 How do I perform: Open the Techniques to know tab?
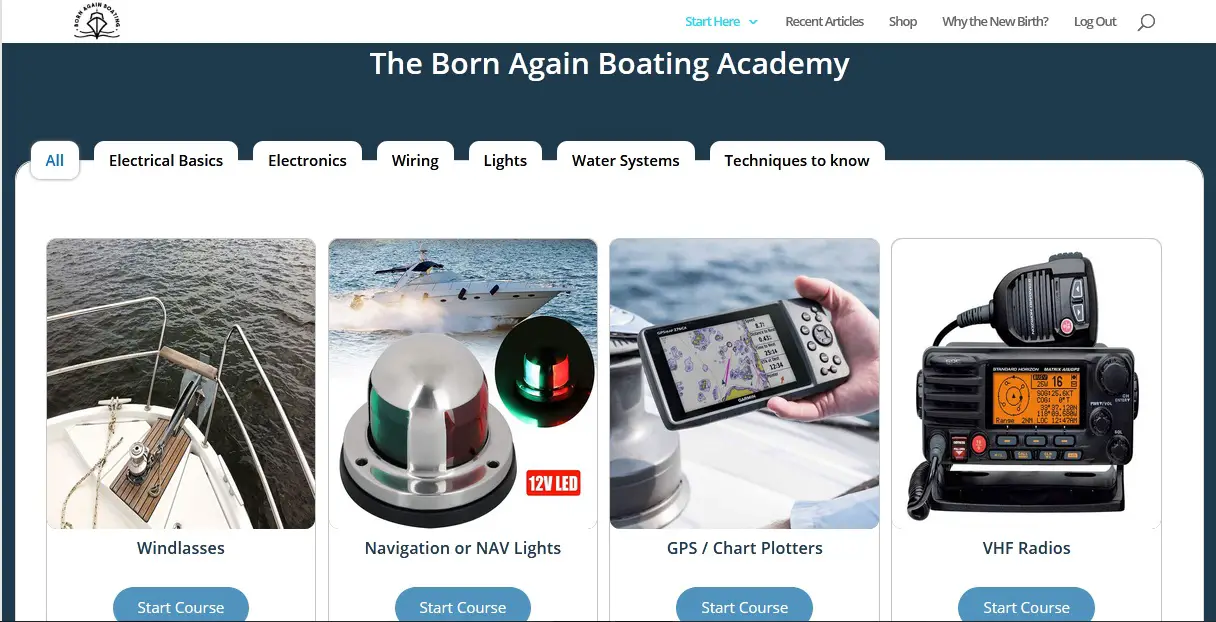coord(797,160)
